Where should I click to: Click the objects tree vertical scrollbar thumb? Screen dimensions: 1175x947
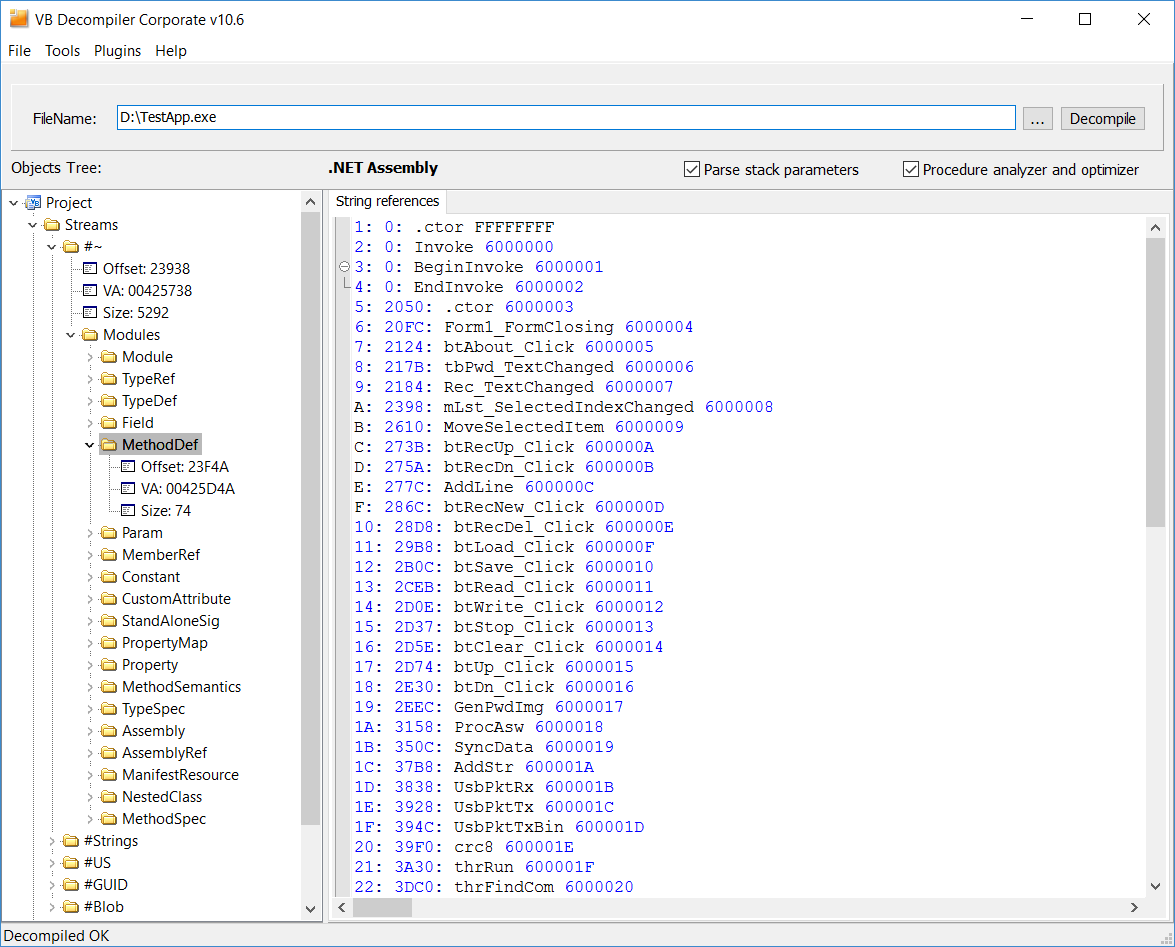pyautogui.click(x=310, y=518)
